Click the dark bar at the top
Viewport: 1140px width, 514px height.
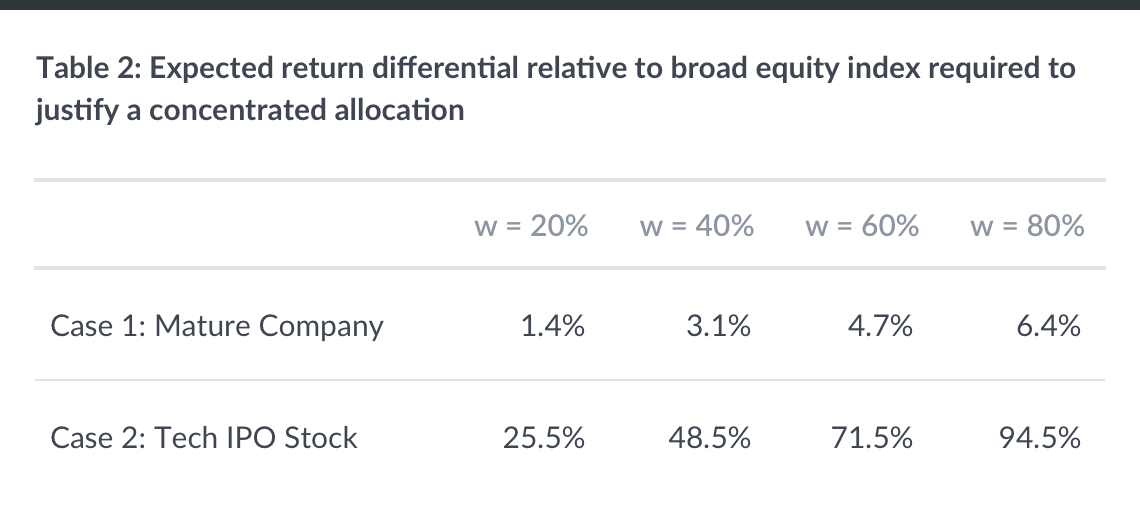coord(570,4)
